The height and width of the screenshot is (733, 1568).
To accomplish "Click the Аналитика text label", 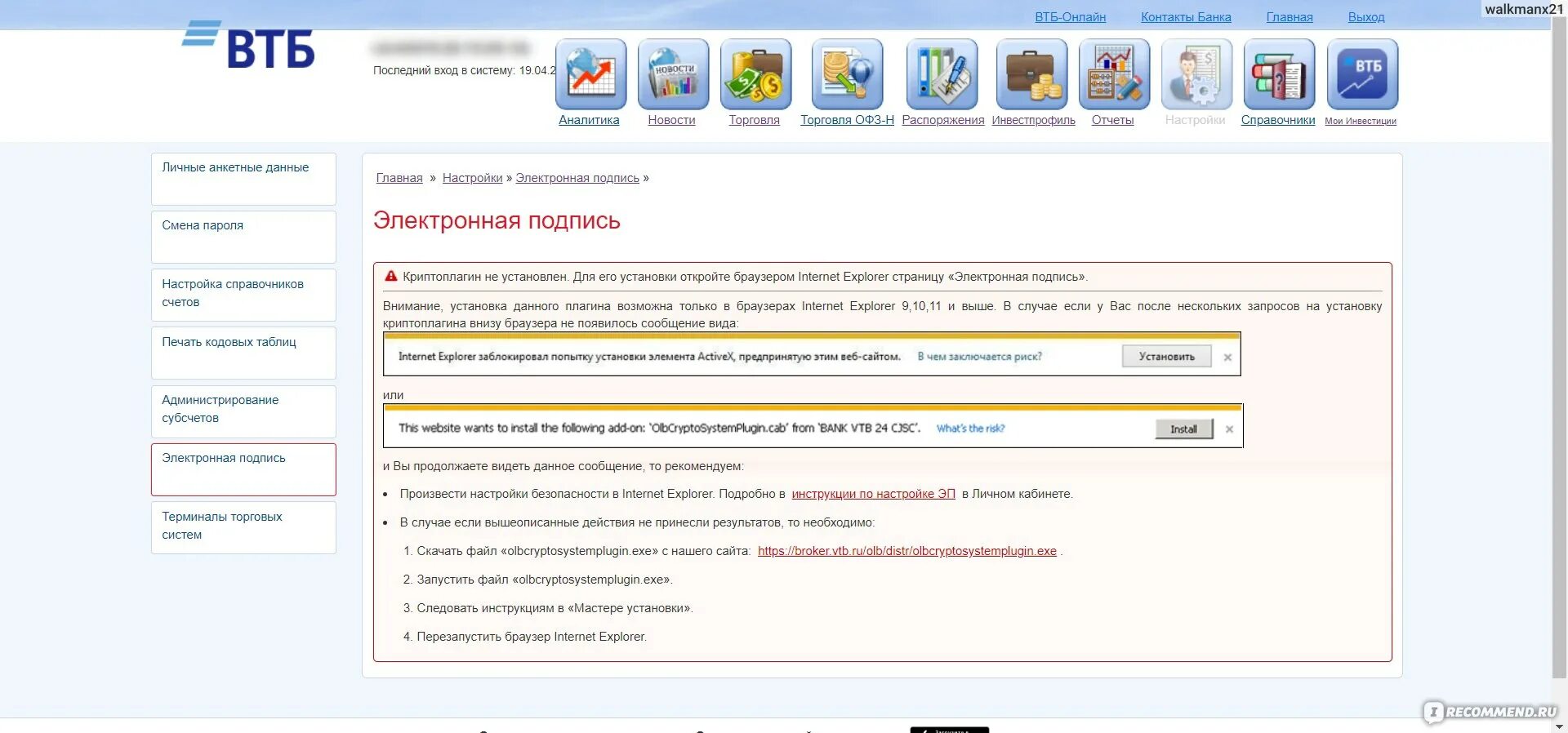I will (x=589, y=120).
